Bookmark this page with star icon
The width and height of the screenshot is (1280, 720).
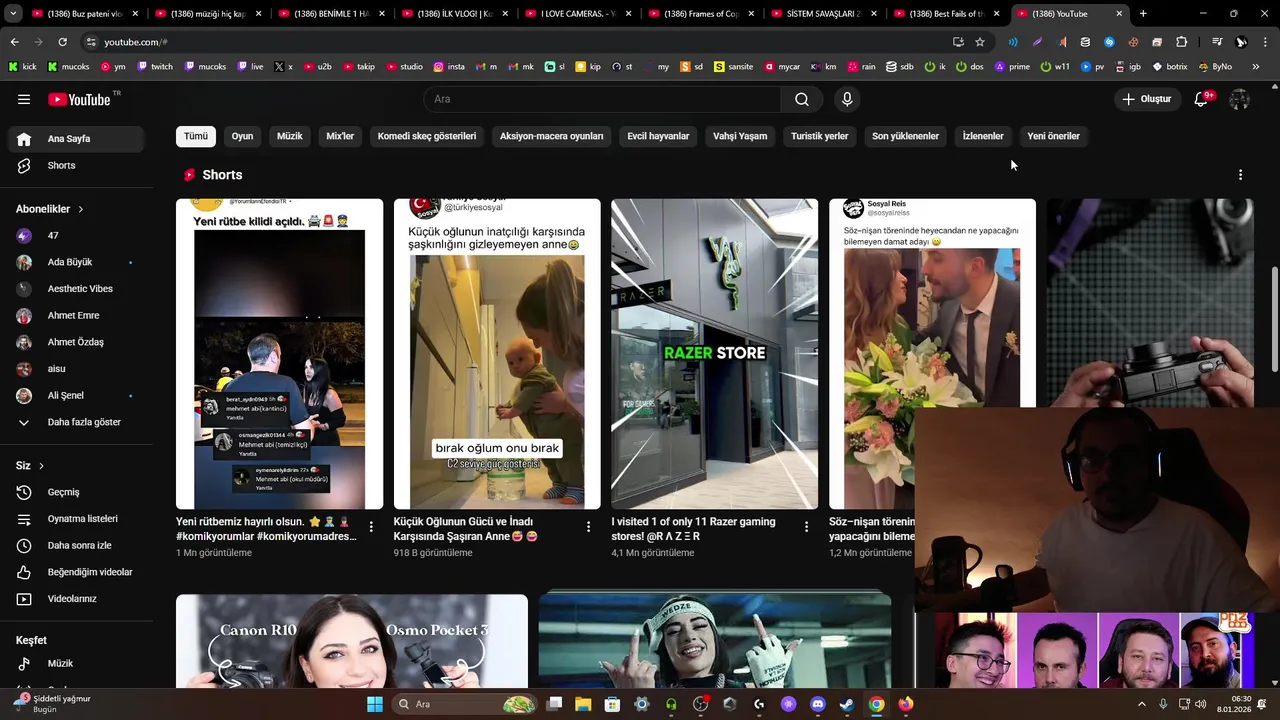[x=980, y=42]
